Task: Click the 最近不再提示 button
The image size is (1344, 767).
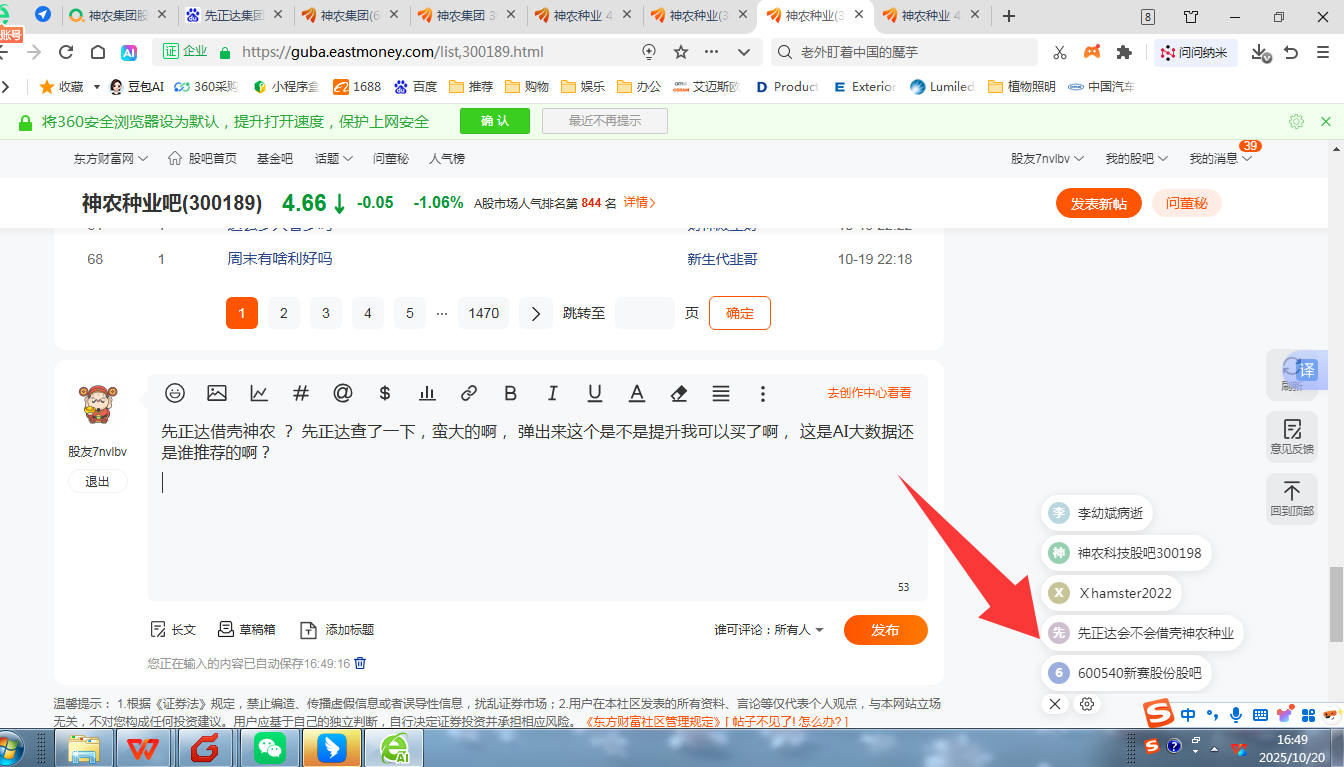Action: tap(605, 121)
